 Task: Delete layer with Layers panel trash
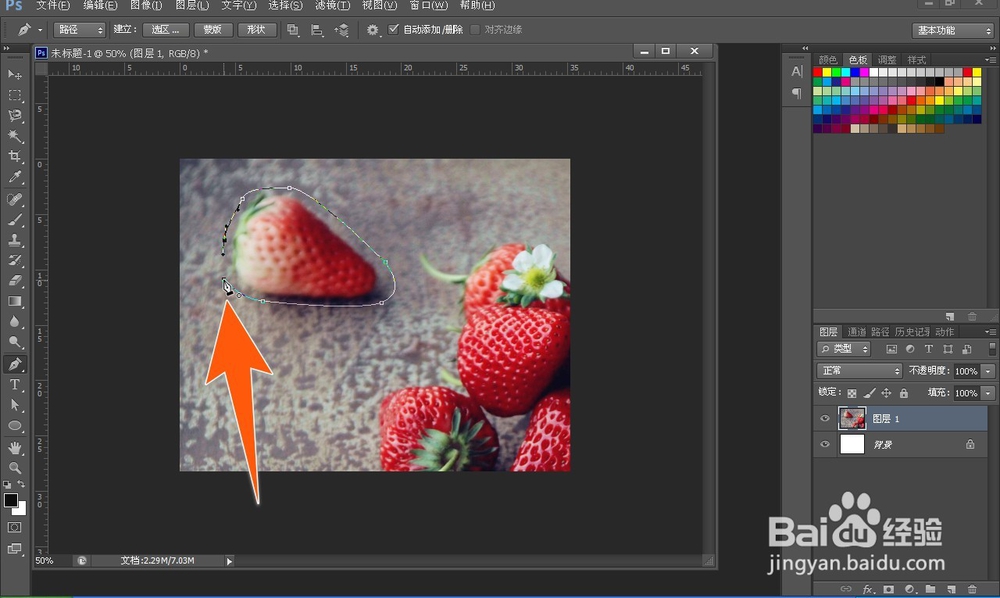pyautogui.click(x=972, y=589)
